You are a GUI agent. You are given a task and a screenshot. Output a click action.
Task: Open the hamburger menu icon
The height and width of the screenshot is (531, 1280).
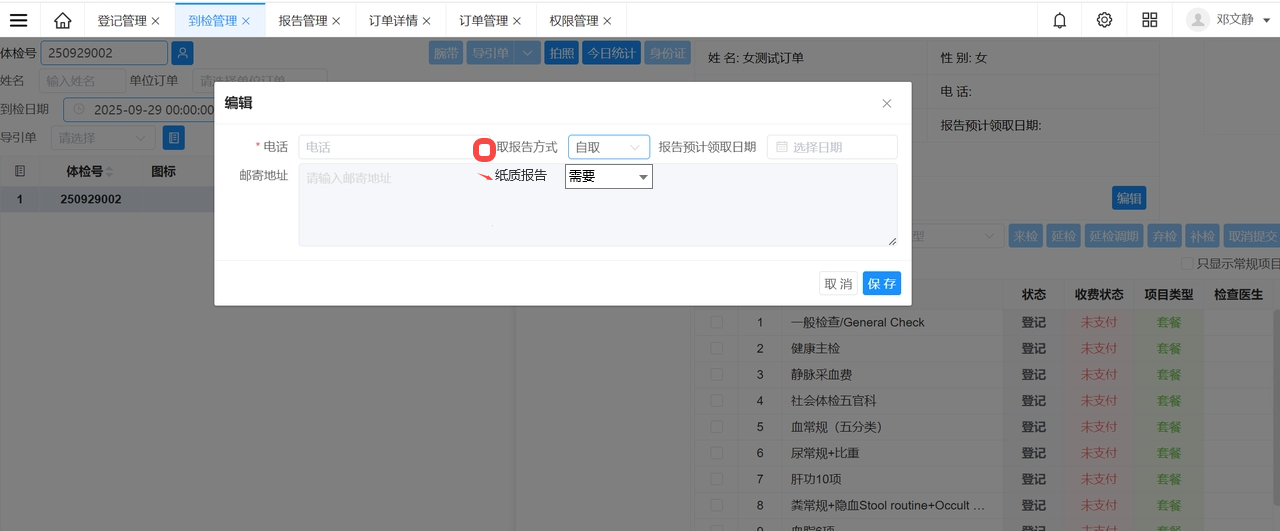[x=18, y=20]
